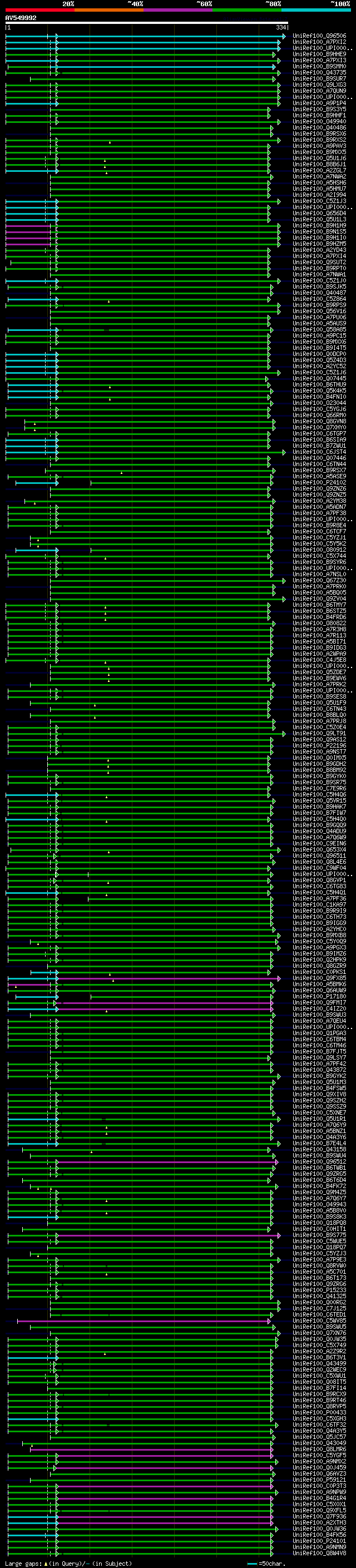Click the label UniRef100_B4FK56
356x1568 pixels.
[319, 1535]
